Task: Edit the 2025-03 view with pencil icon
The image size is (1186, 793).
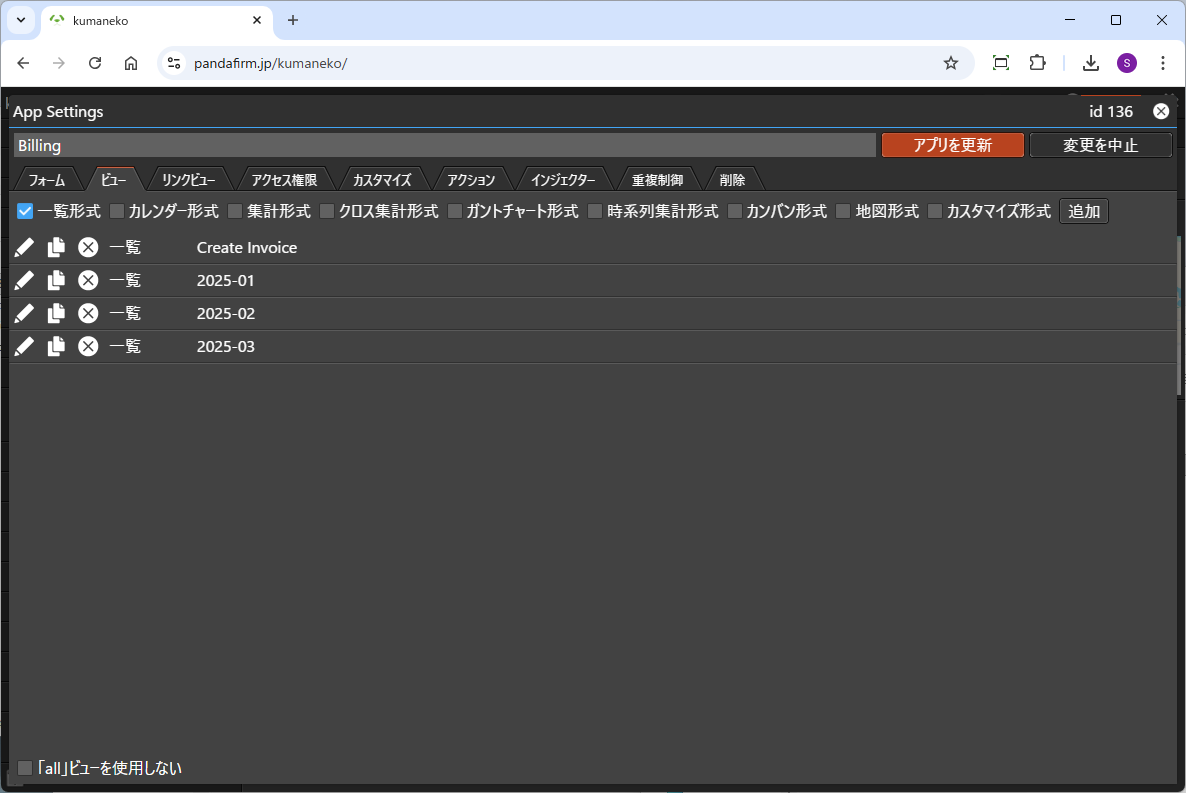Action: (x=25, y=347)
